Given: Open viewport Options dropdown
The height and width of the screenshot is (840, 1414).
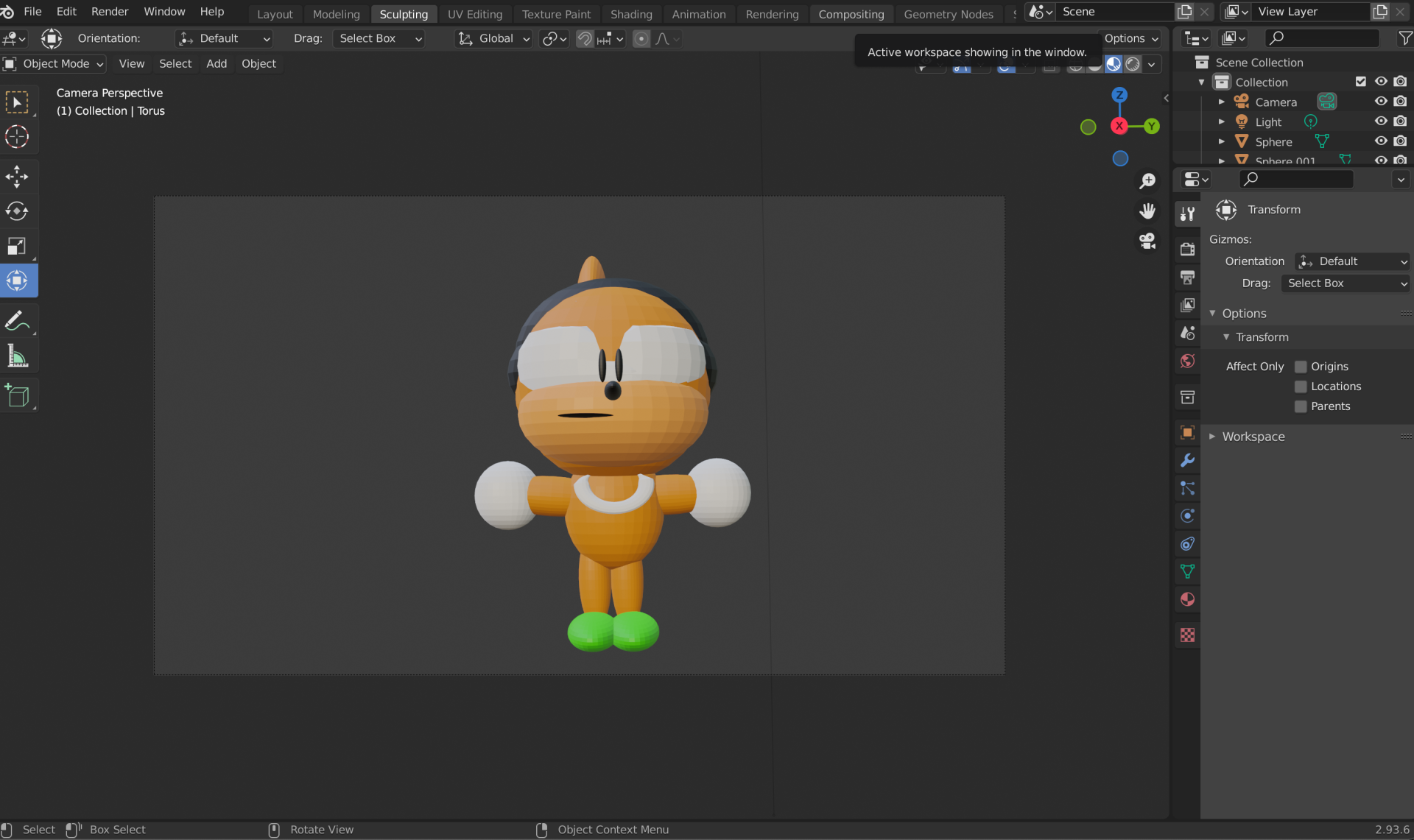Looking at the screenshot, I should [1131, 39].
